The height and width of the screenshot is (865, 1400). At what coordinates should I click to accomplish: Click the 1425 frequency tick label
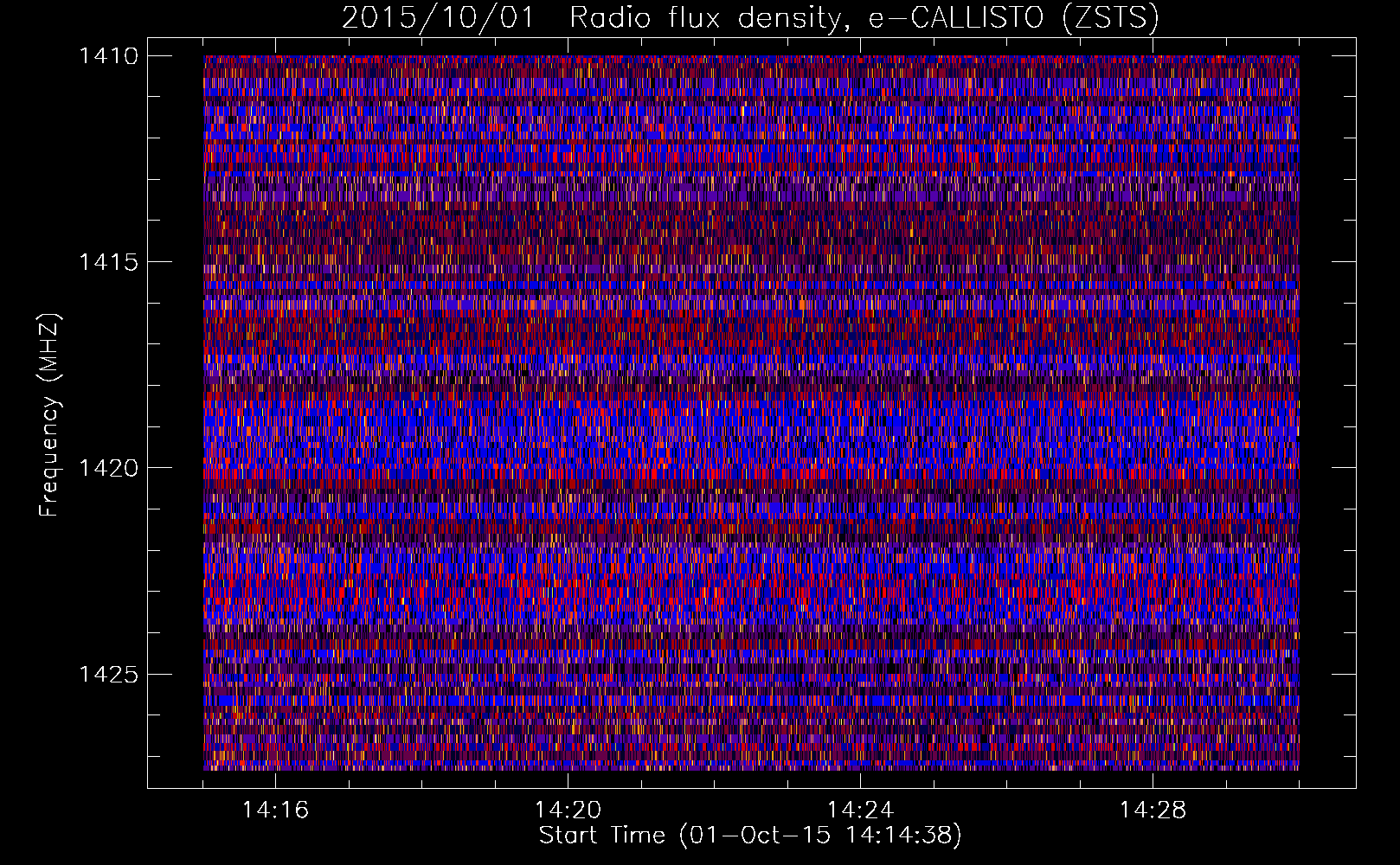click(x=108, y=674)
